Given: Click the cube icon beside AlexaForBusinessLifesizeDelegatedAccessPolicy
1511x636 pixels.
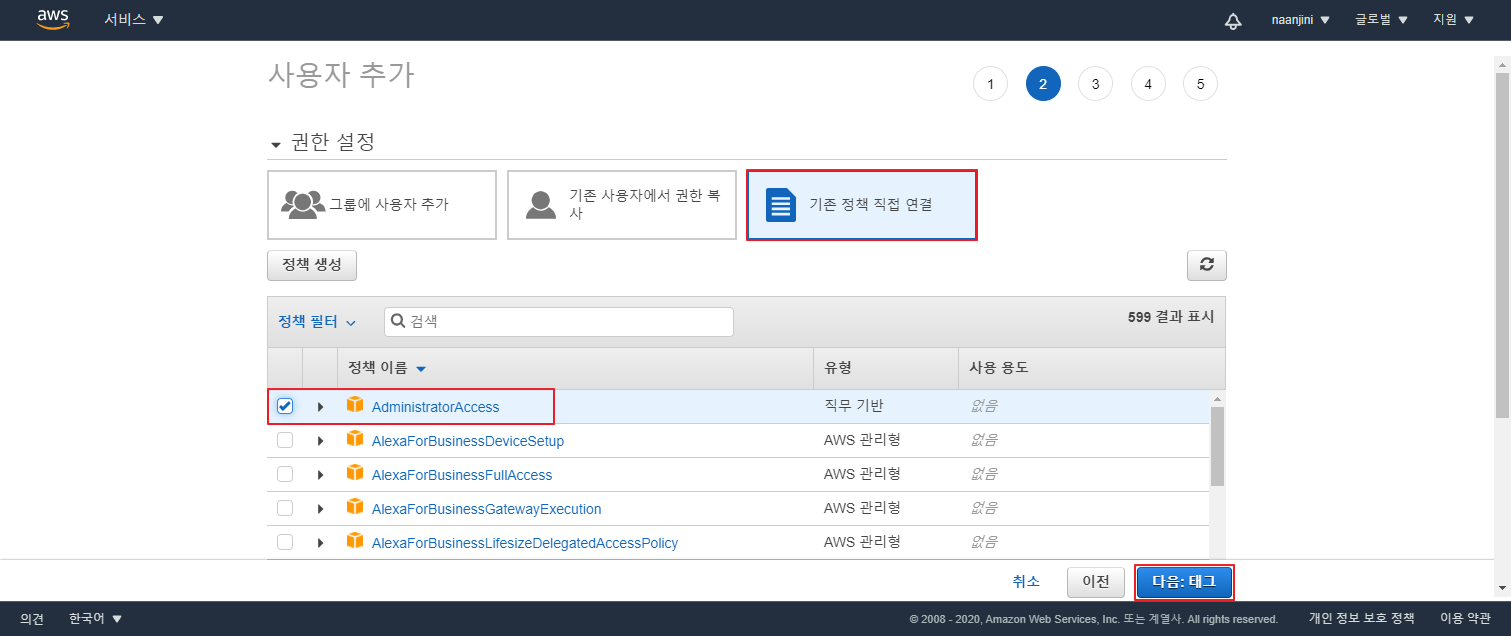Looking at the screenshot, I should click(x=355, y=541).
